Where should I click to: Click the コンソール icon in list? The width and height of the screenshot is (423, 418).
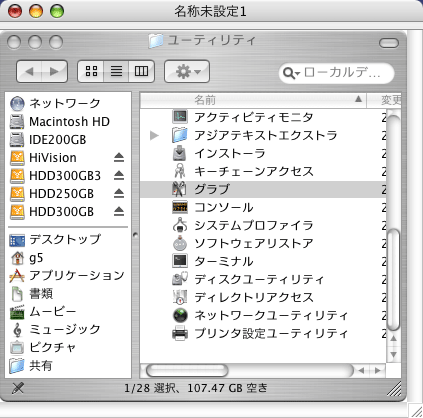pos(180,207)
